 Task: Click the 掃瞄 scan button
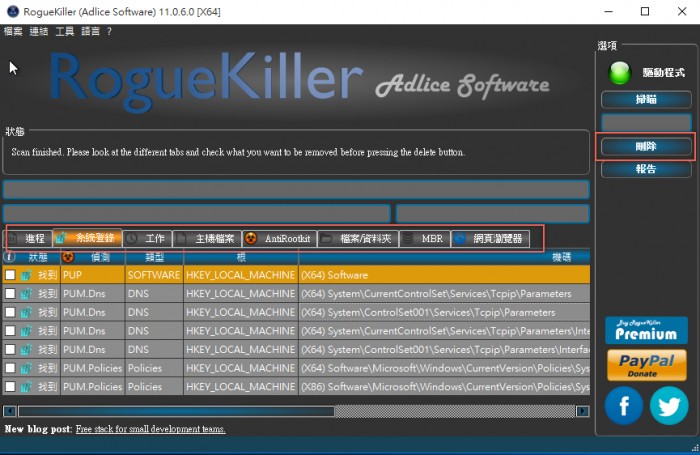pyautogui.click(x=646, y=100)
